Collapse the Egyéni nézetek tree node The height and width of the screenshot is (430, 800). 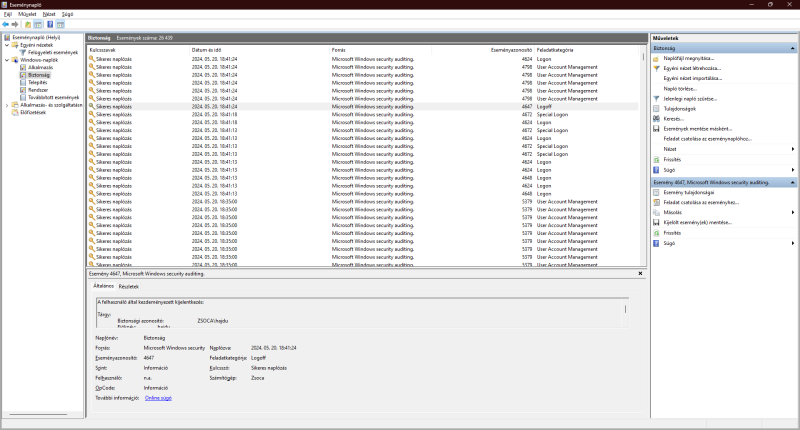7,45
